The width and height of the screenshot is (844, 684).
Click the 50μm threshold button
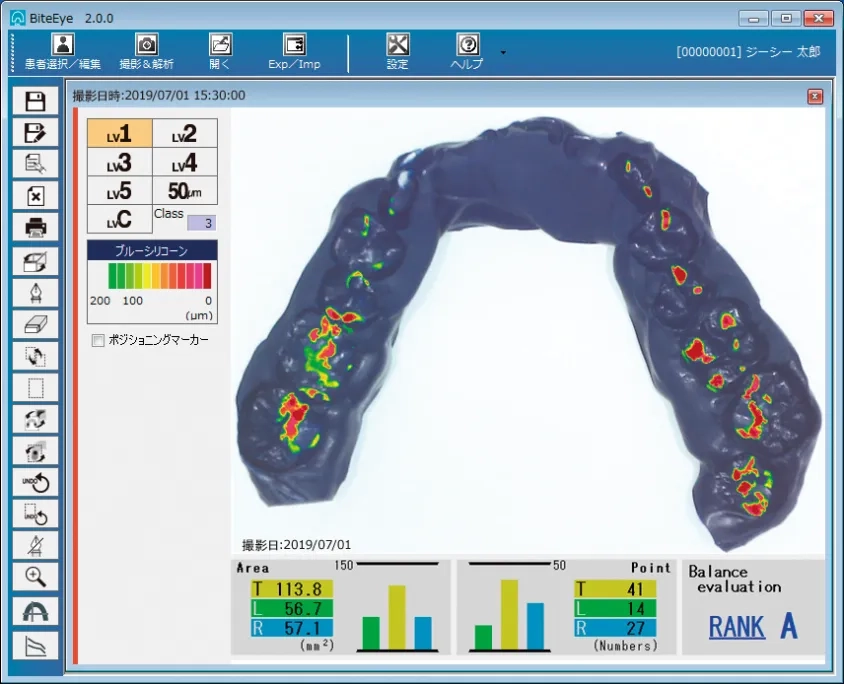point(185,191)
